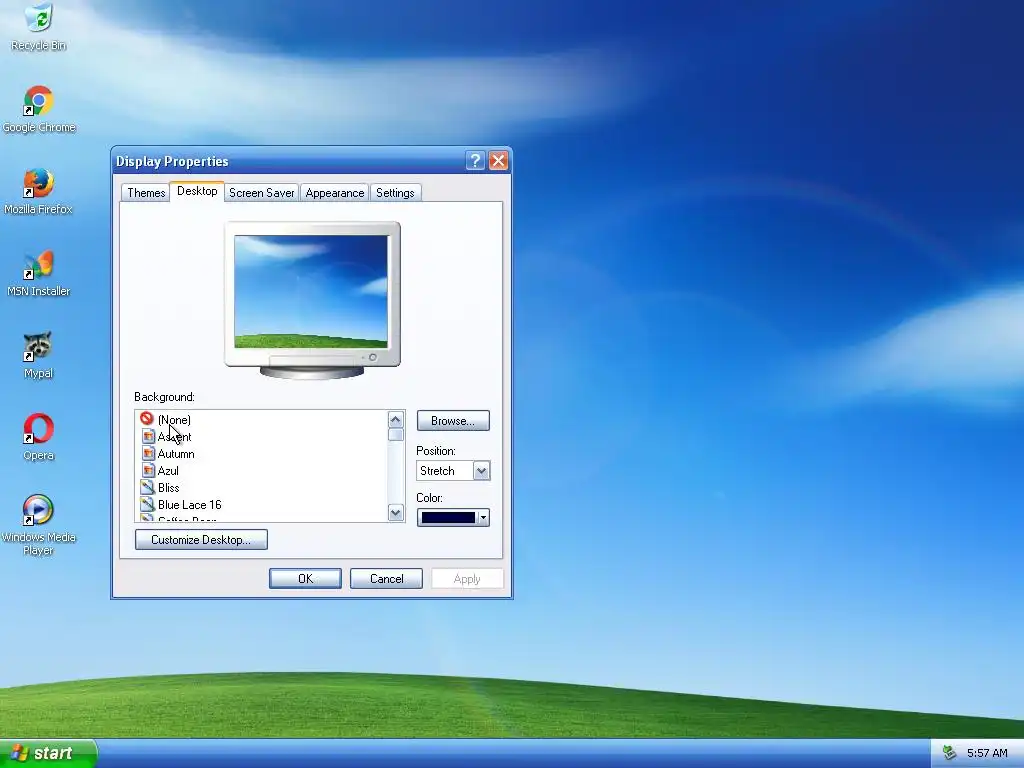Screen dimensions: 1024x768
Task: Click the monitor wallpaper preview image
Action: click(311, 291)
